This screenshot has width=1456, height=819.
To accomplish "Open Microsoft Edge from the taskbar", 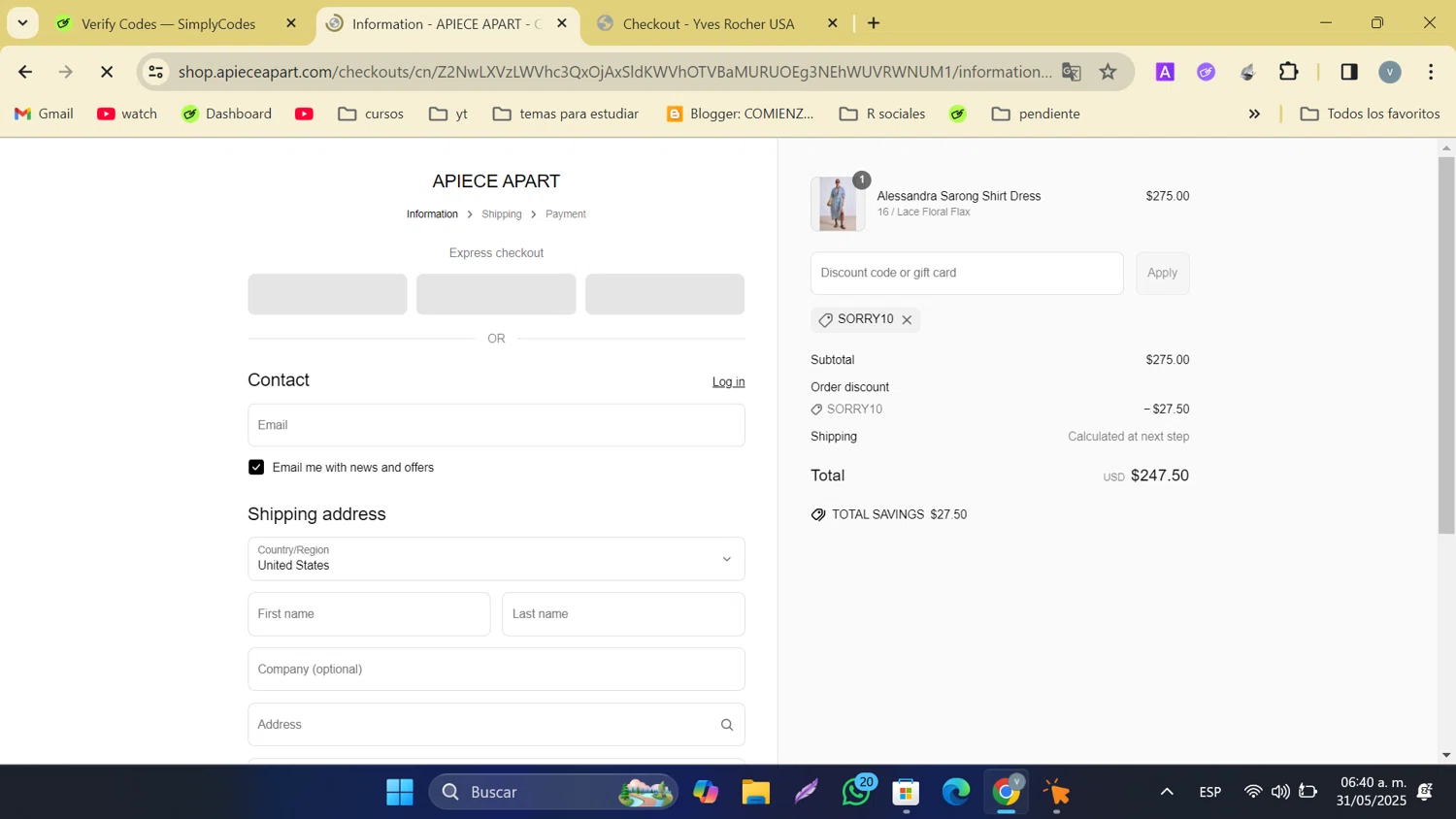I will [x=956, y=792].
